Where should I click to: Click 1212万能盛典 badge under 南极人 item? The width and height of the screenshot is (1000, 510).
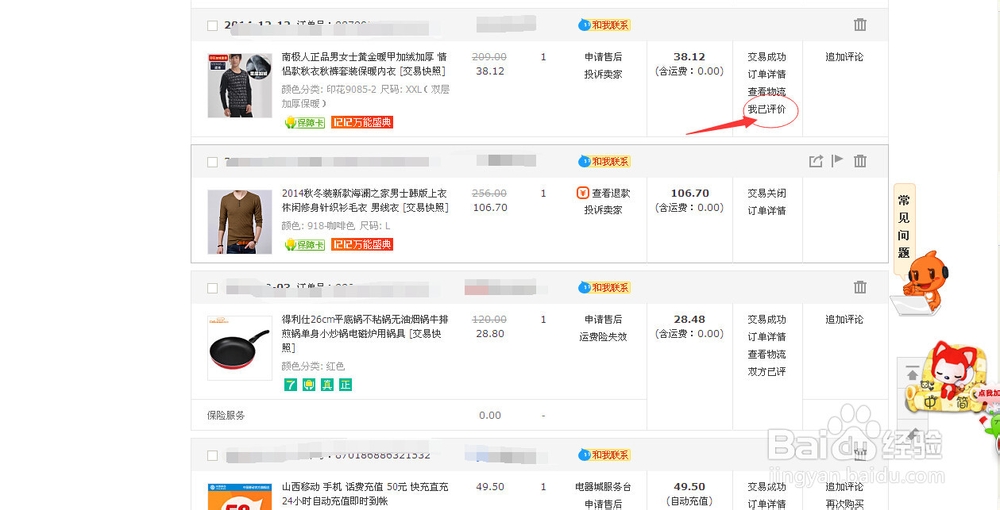click(x=362, y=122)
